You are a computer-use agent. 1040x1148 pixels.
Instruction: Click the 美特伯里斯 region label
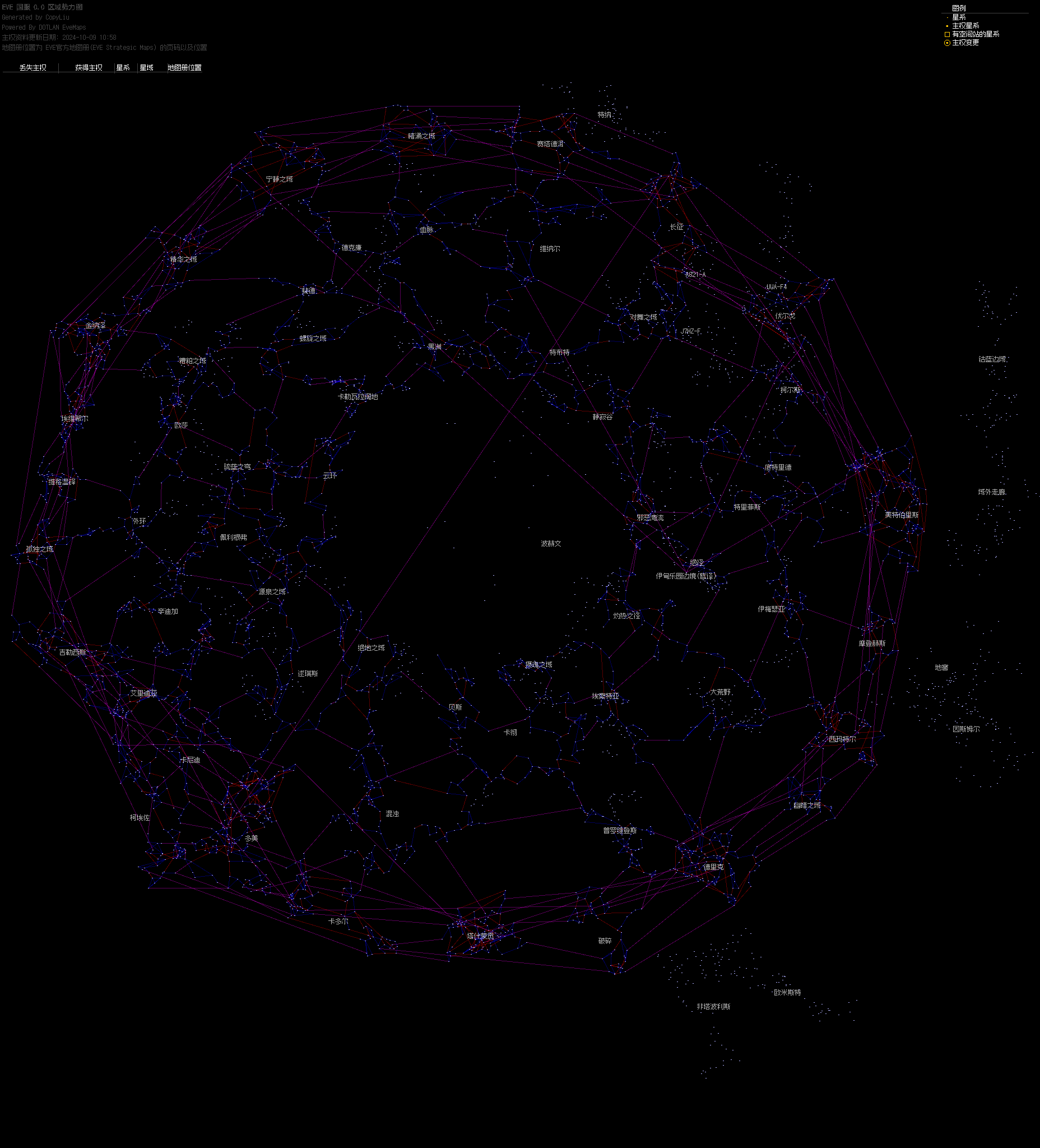pos(901,515)
